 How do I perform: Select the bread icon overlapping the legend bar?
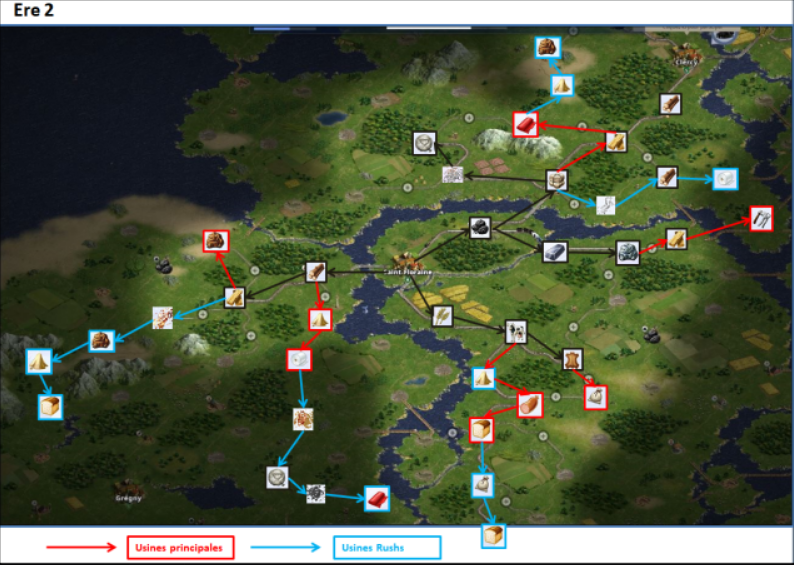tap(493, 535)
